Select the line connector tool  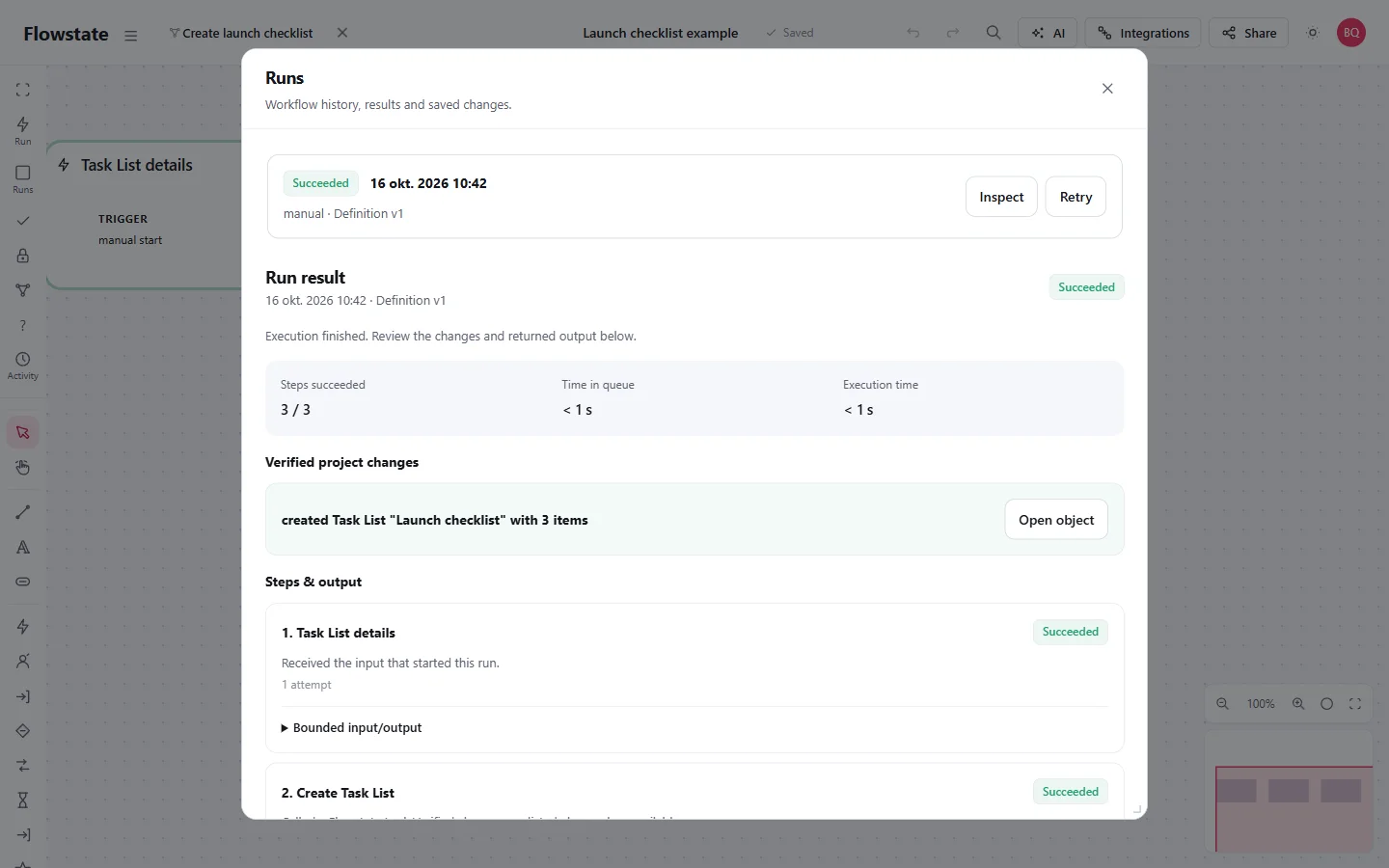(x=23, y=512)
